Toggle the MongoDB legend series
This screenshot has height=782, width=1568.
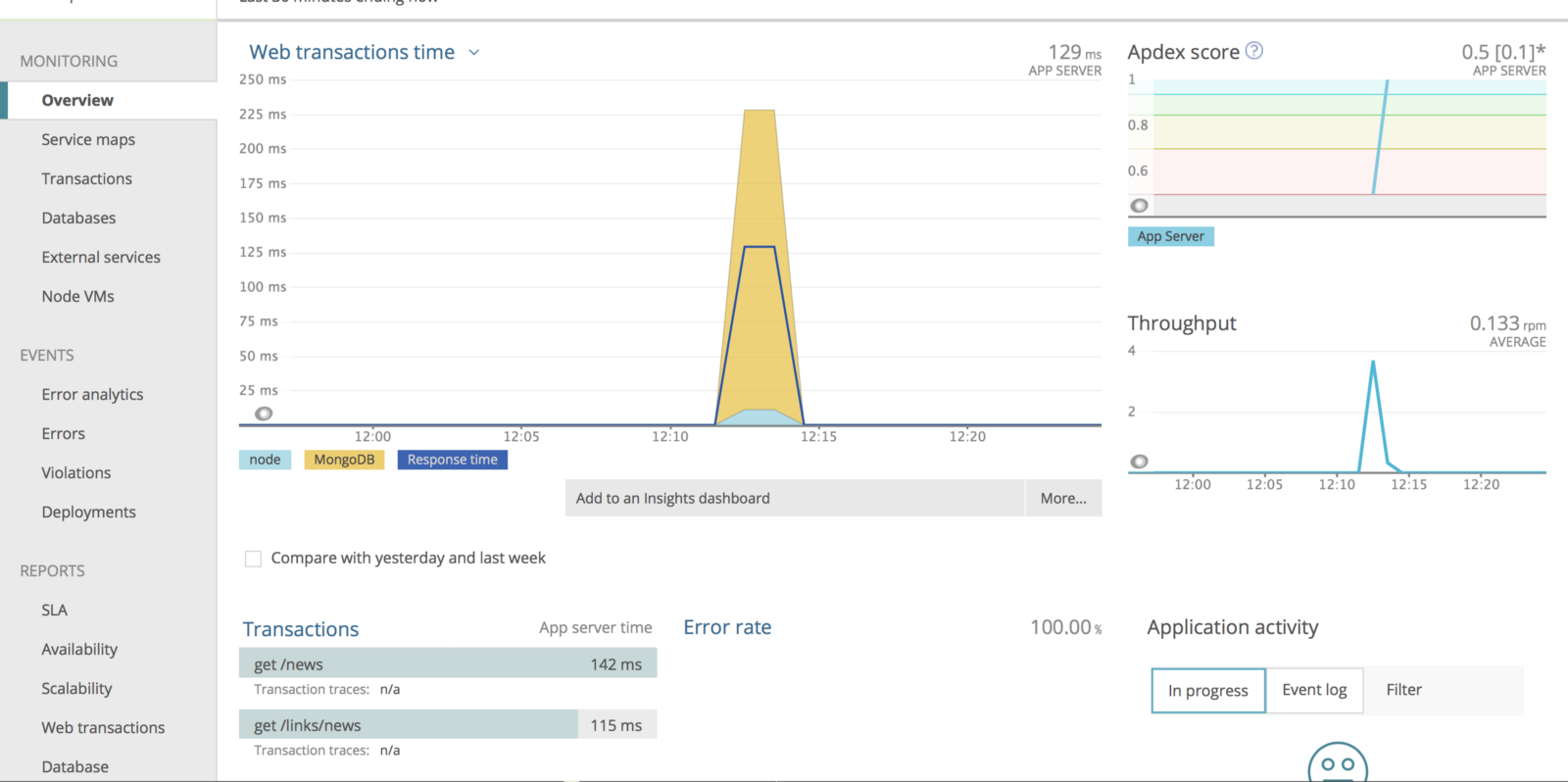click(344, 460)
